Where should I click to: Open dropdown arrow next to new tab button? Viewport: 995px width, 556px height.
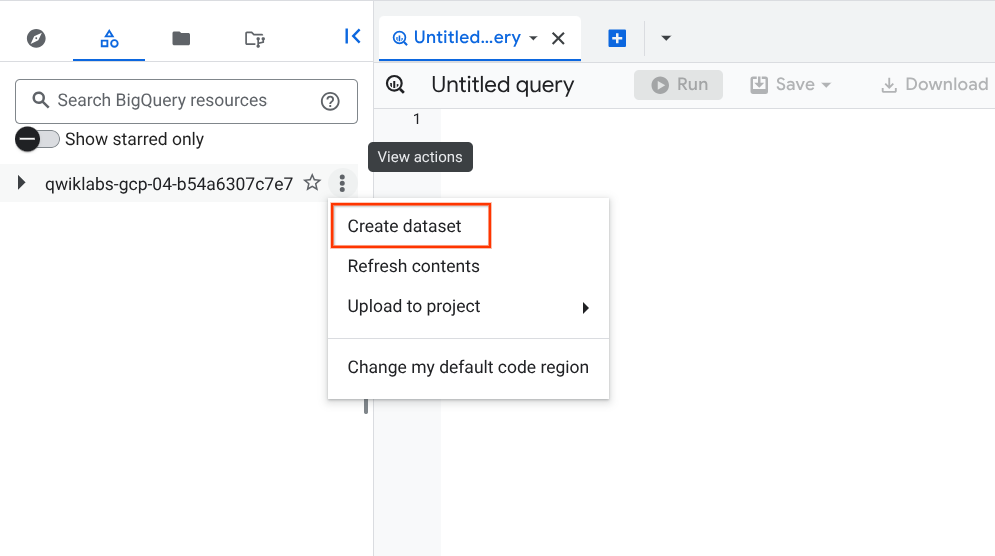[666, 38]
